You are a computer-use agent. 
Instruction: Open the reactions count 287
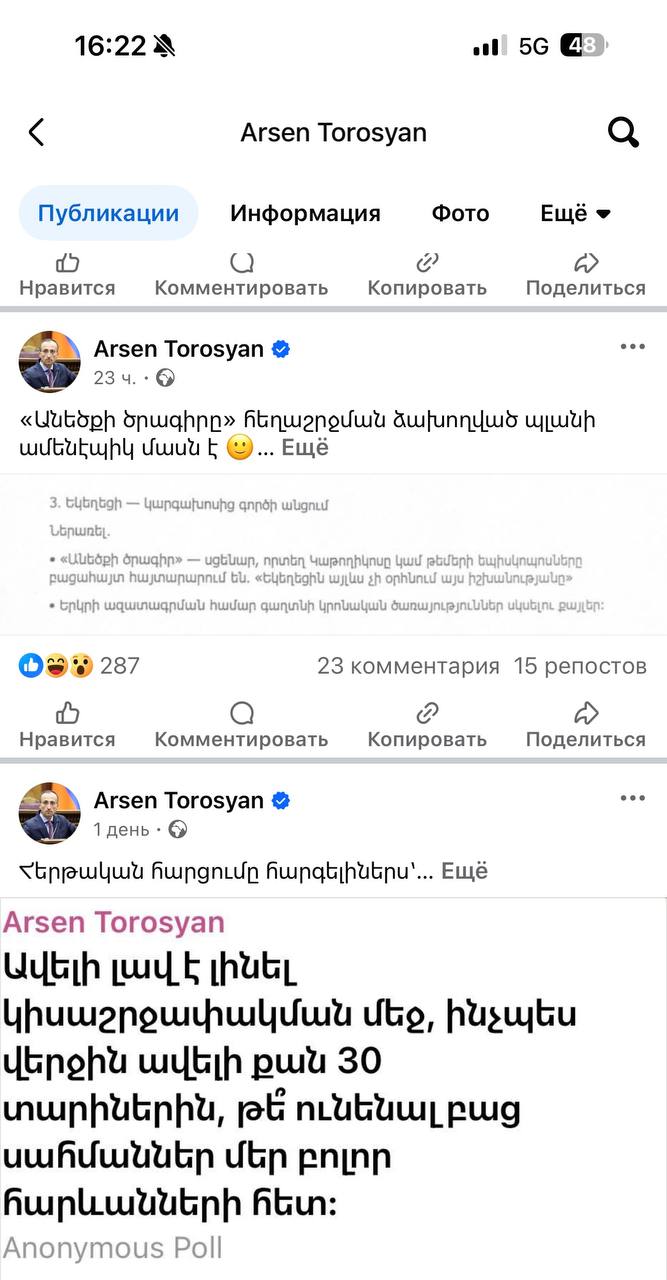[80, 666]
